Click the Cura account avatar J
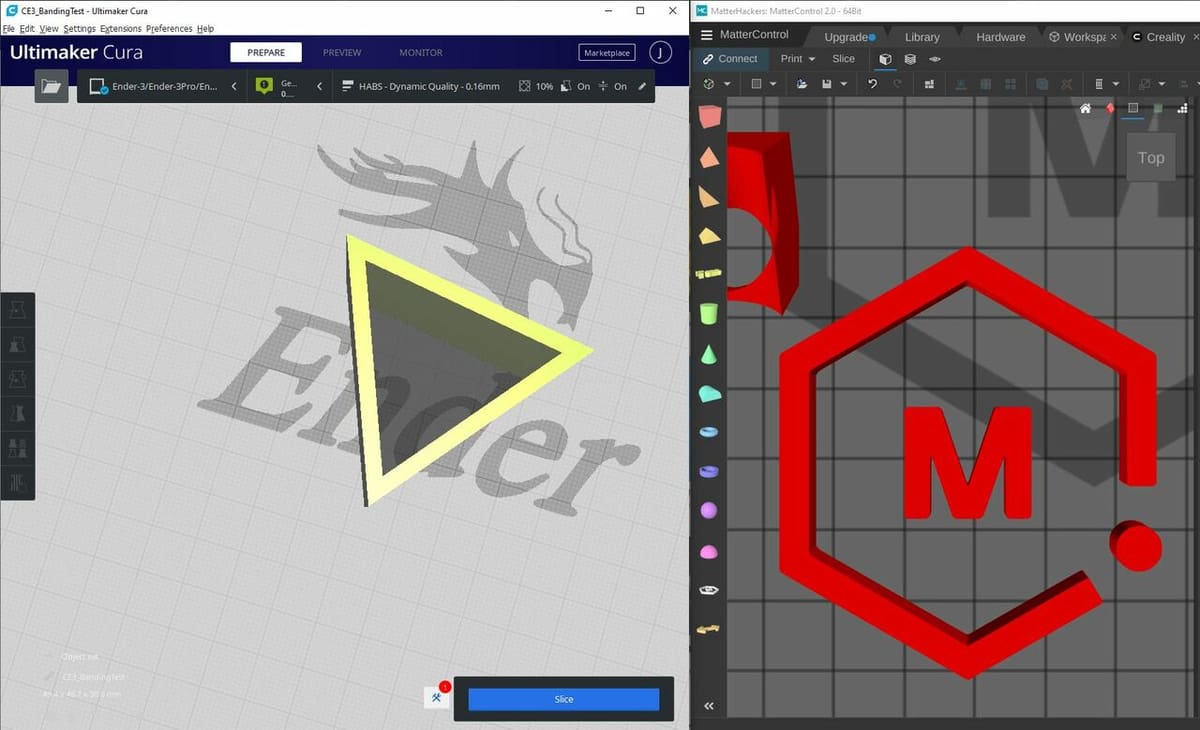Viewport: 1200px width, 730px height. pos(660,53)
